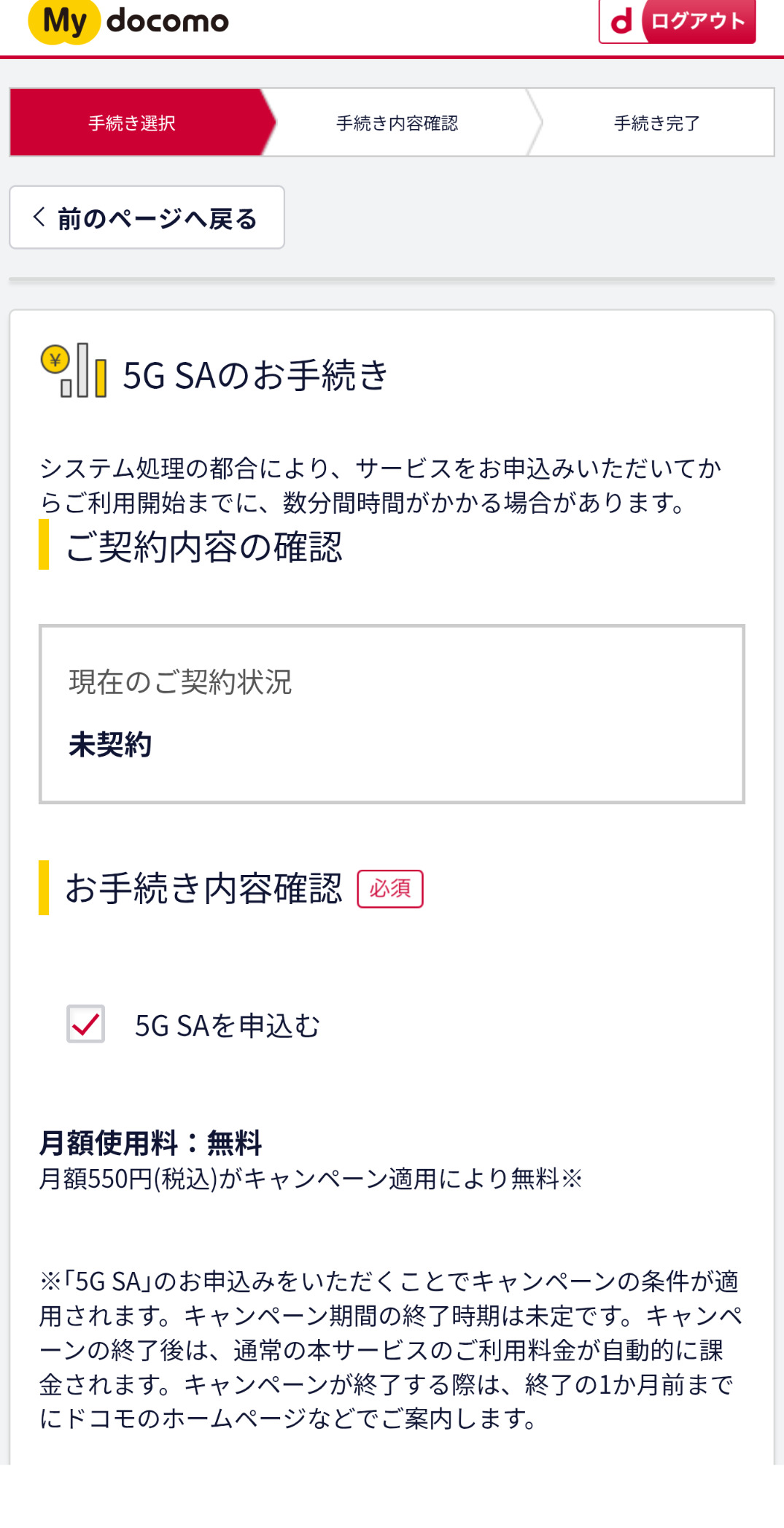This screenshot has width=784, height=1528.
Task: Select the 手続き完了 step tab
Action: [656, 123]
